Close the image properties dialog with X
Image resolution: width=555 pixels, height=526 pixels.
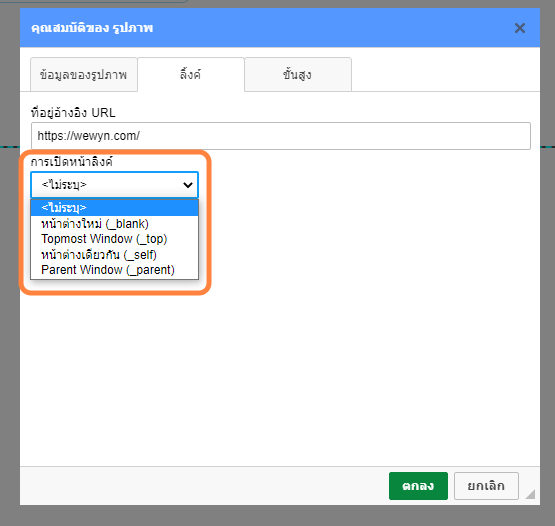tap(520, 28)
